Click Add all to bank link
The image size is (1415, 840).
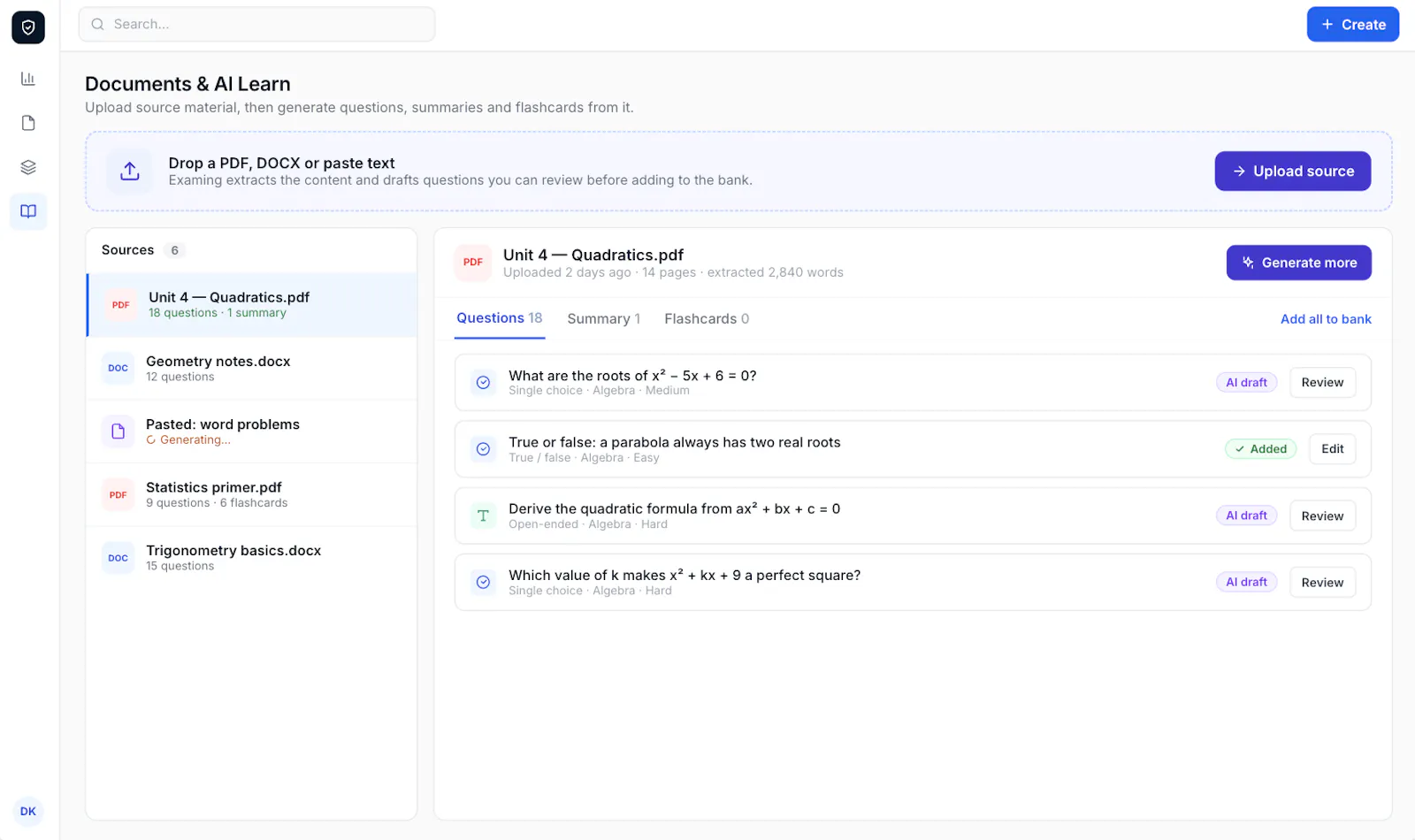pos(1326,319)
